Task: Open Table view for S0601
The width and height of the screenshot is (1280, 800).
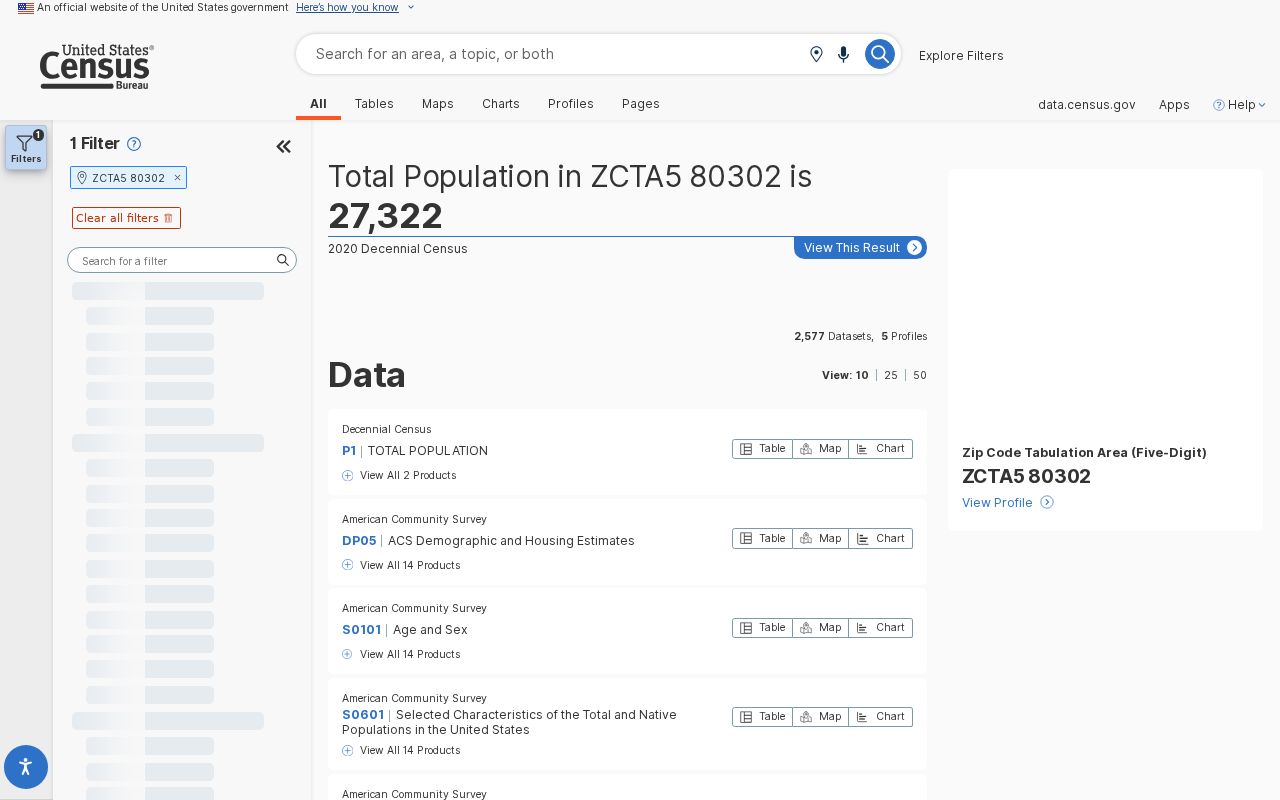Action: 762,717
